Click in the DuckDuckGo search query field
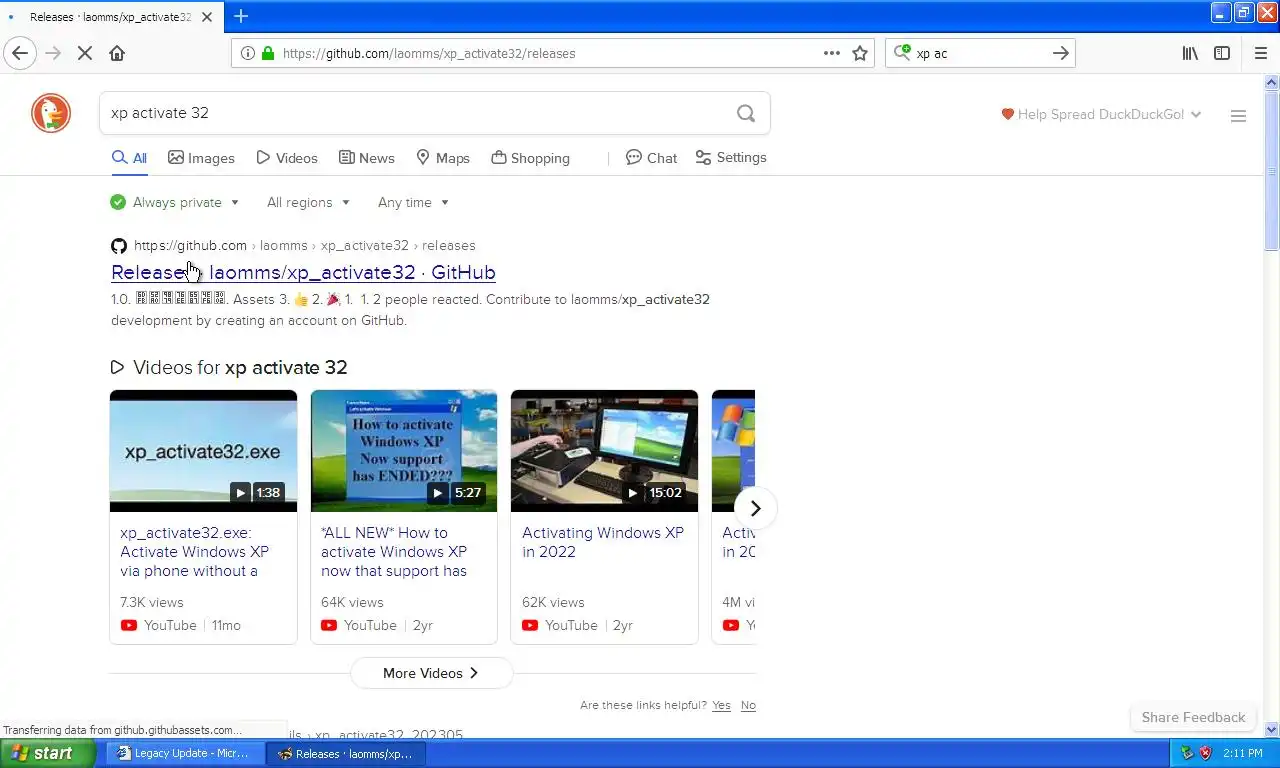Image resolution: width=1280 pixels, height=768 pixels. (415, 113)
